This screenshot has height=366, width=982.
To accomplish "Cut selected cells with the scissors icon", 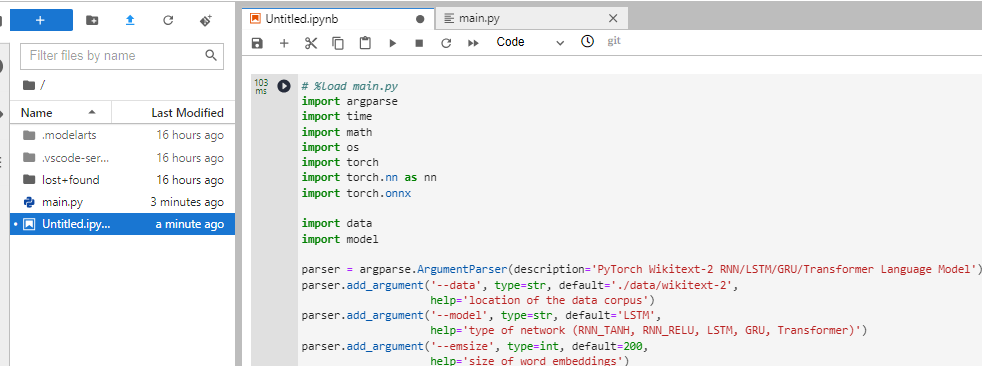I will pos(311,43).
